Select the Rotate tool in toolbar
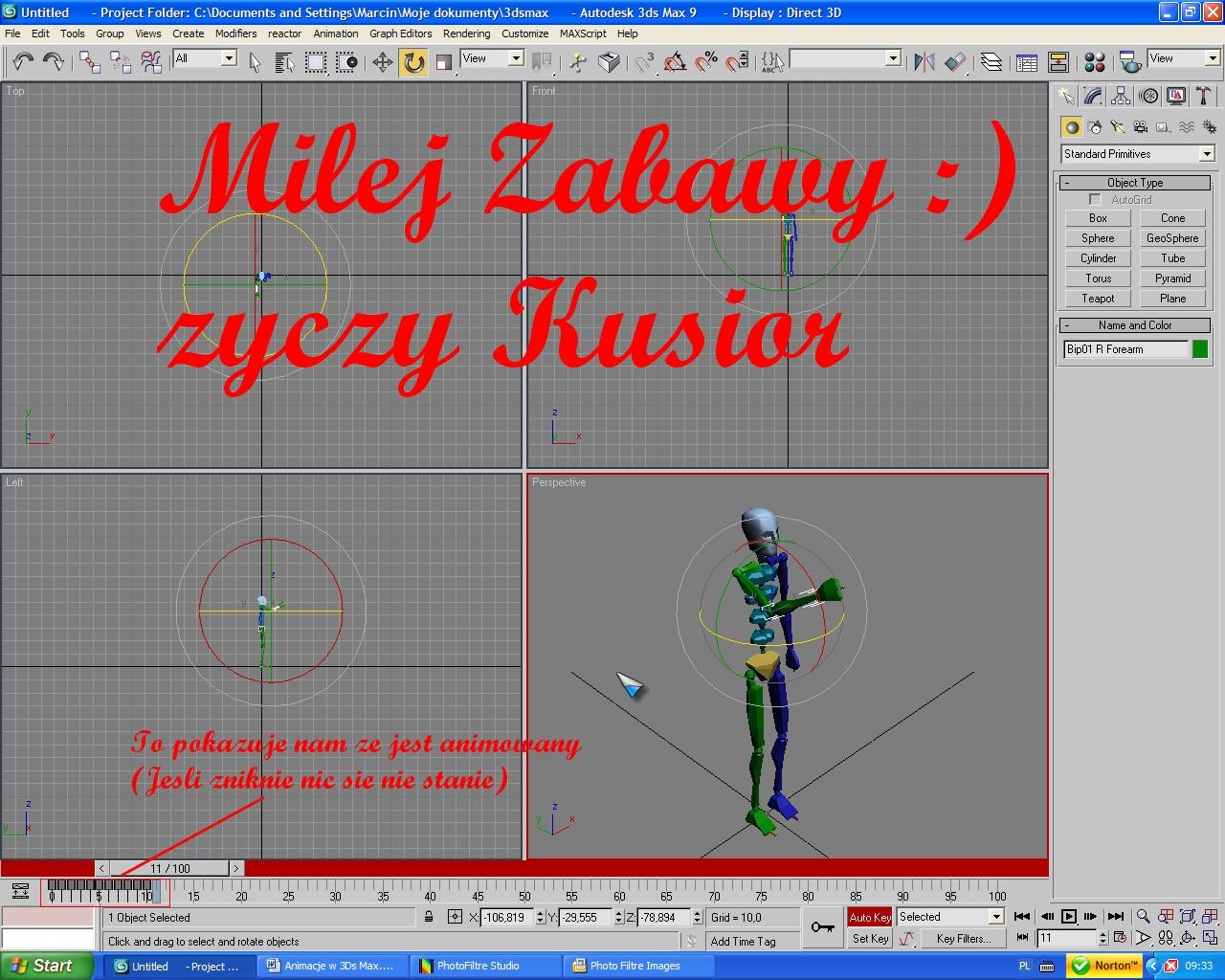 point(413,62)
